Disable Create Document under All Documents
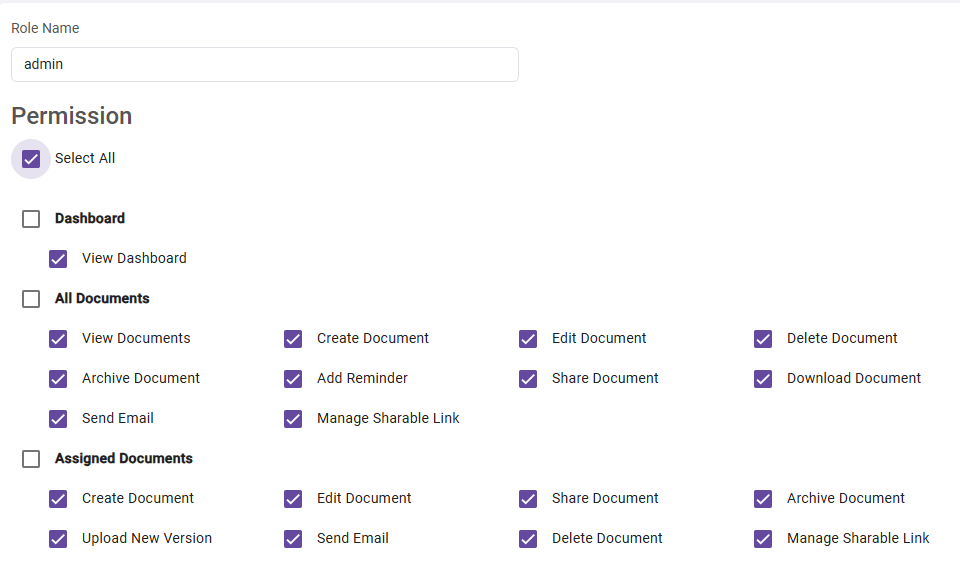The width and height of the screenshot is (960, 569). coord(293,339)
